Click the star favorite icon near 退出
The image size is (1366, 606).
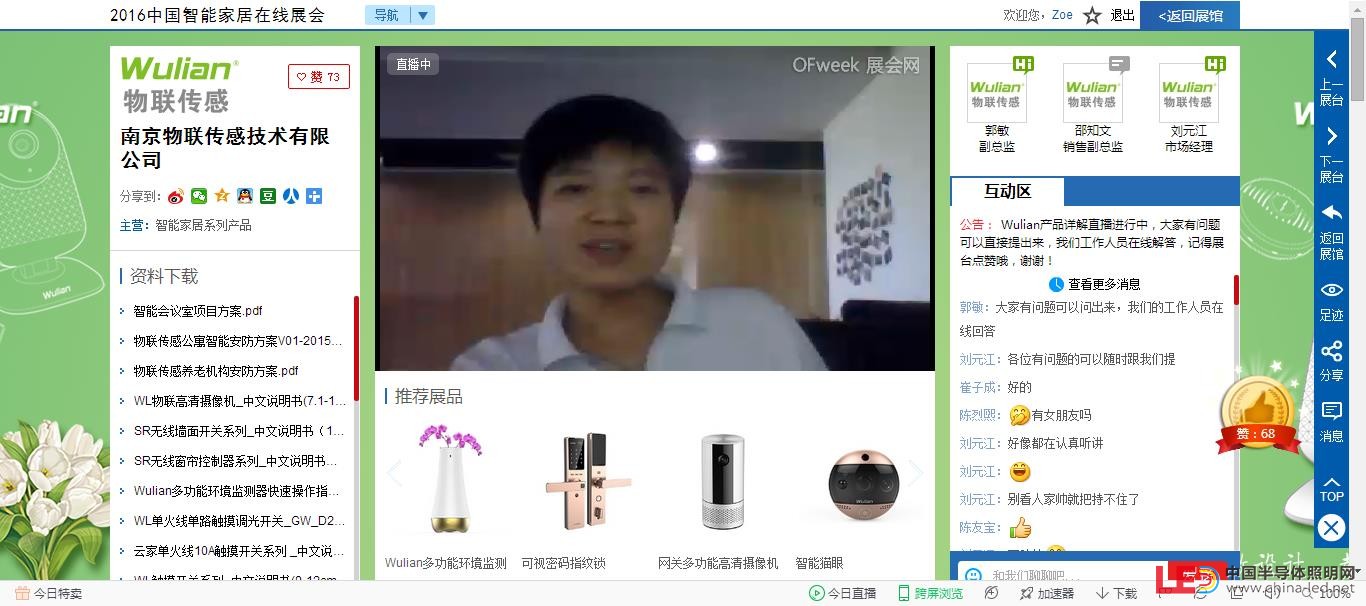point(1092,15)
